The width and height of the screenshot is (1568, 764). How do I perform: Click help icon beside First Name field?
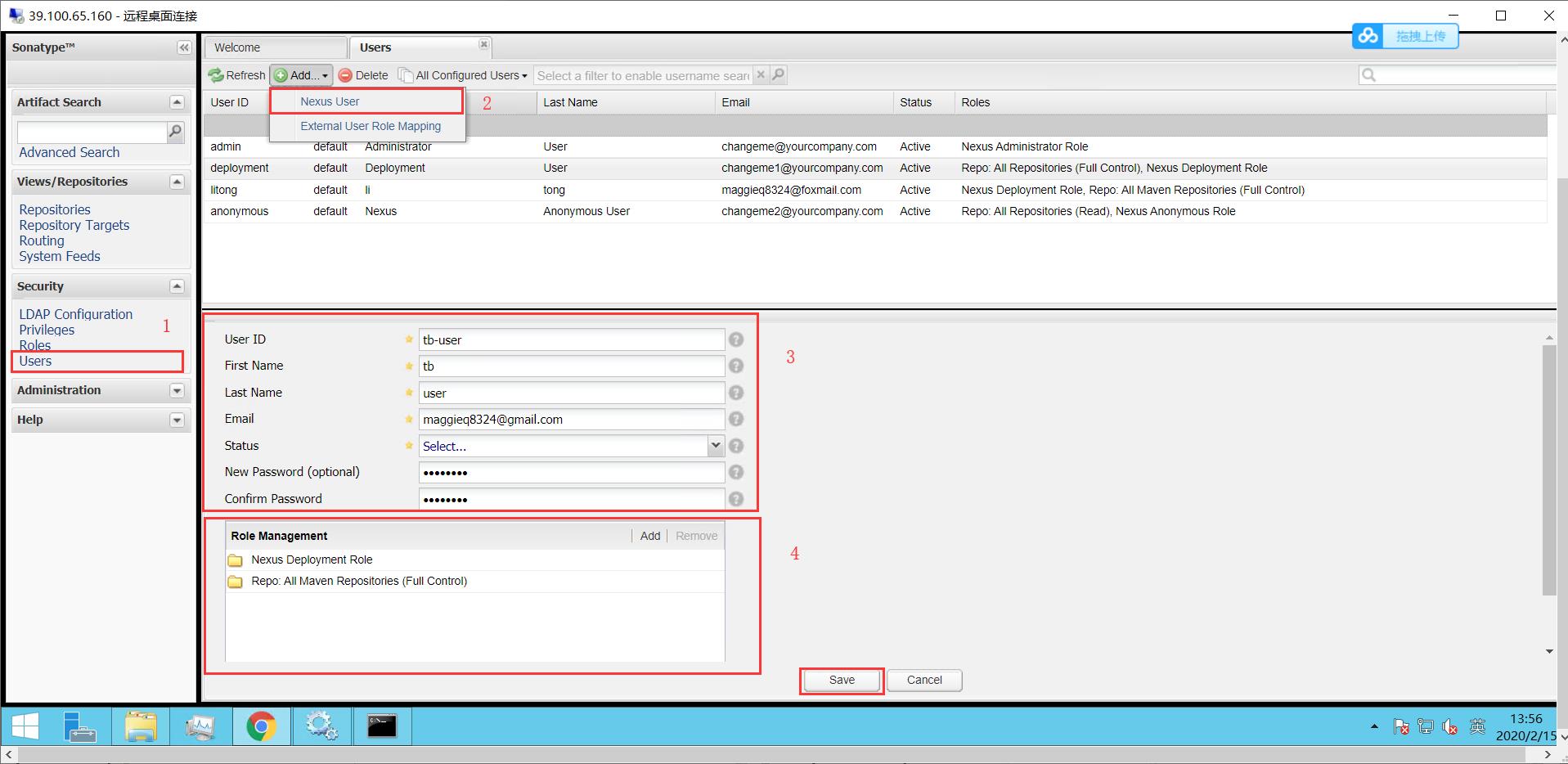pos(736,366)
